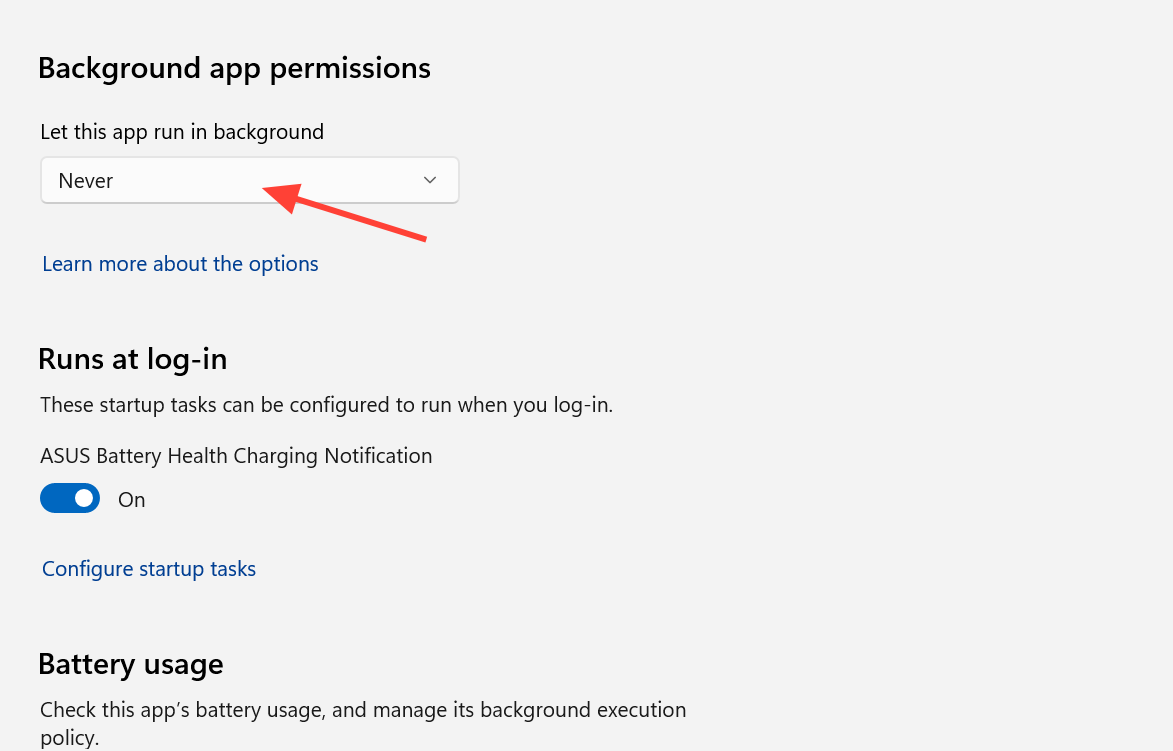Click ASUS Battery Health Charging Notification label

pyautogui.click(x=236, y=456)
